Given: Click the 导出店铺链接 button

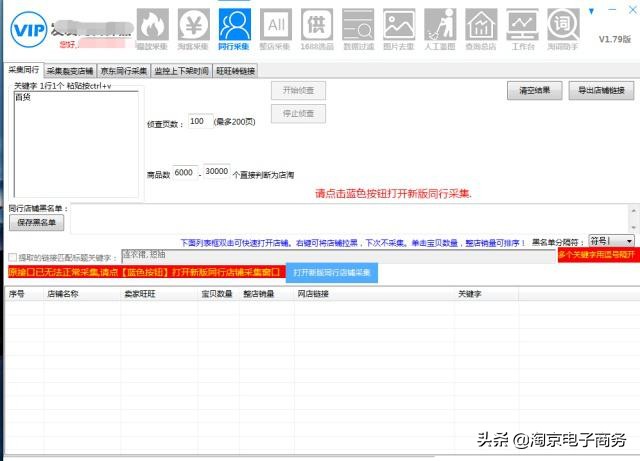Looking at the screenshot, I should pyautogui.click(x=601, y=90).
